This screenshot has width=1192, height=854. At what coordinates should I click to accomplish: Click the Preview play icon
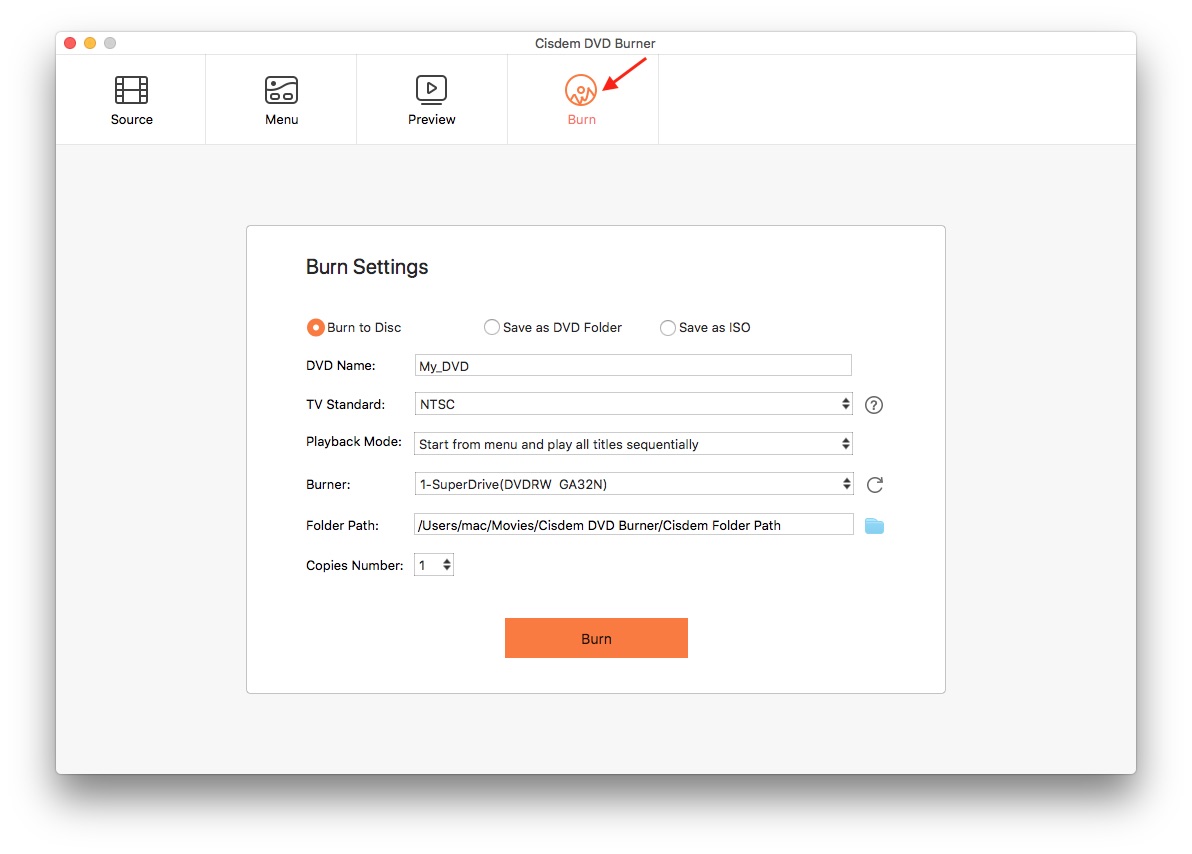(x=431, y=90)
